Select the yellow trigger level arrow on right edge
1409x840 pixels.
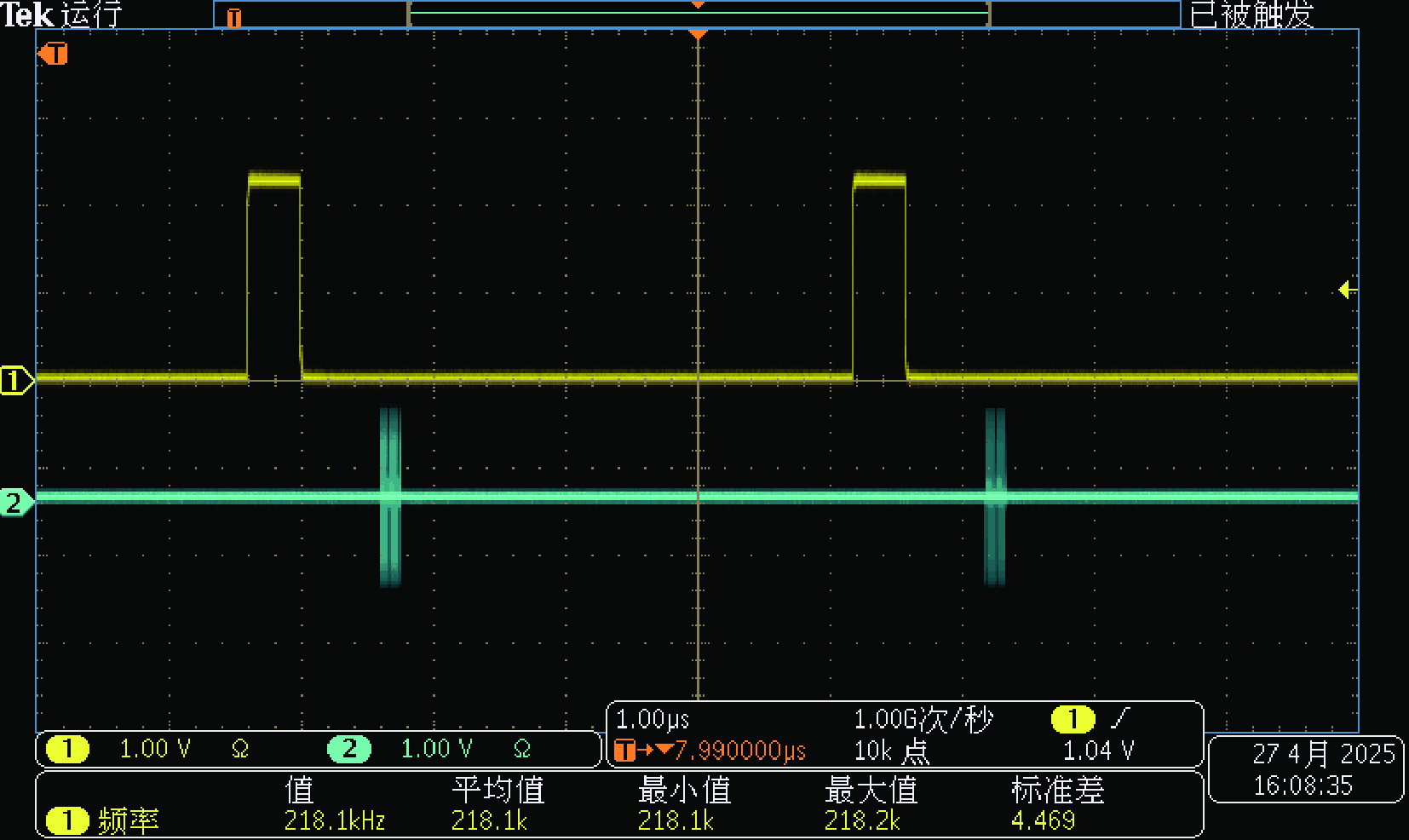[1346, 290]
